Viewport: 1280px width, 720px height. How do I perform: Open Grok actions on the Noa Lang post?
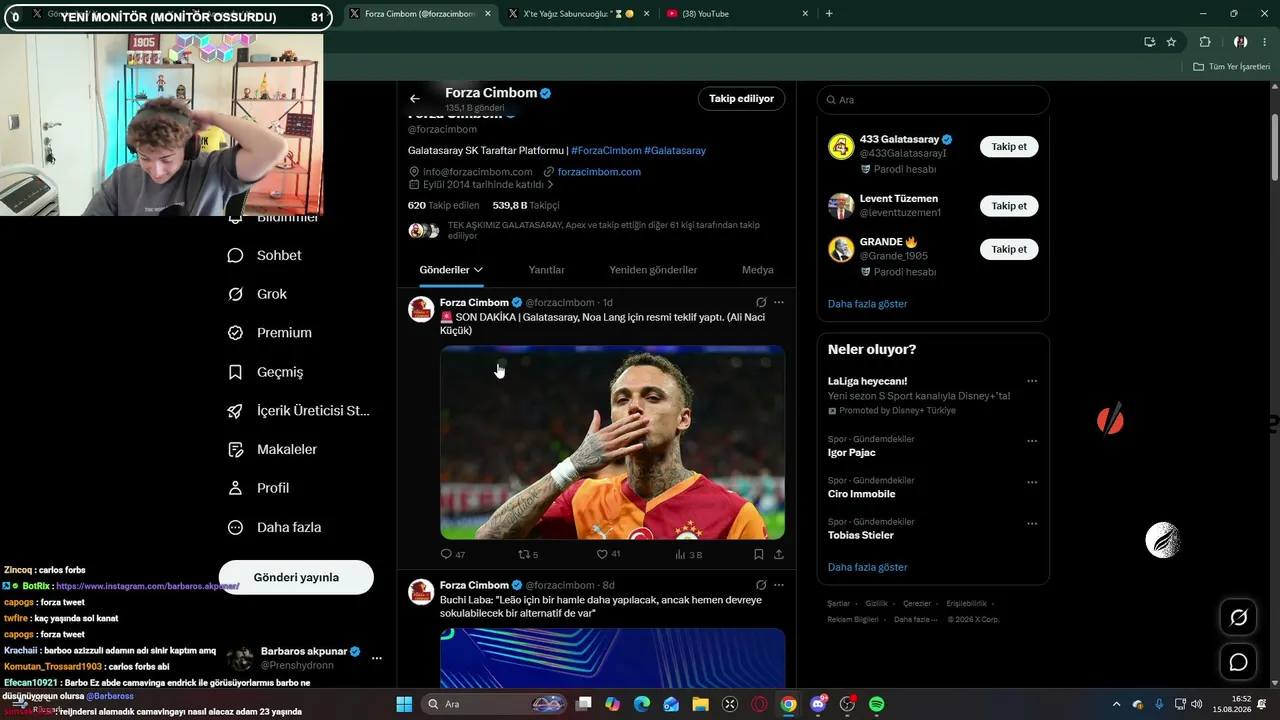point(761,302)
